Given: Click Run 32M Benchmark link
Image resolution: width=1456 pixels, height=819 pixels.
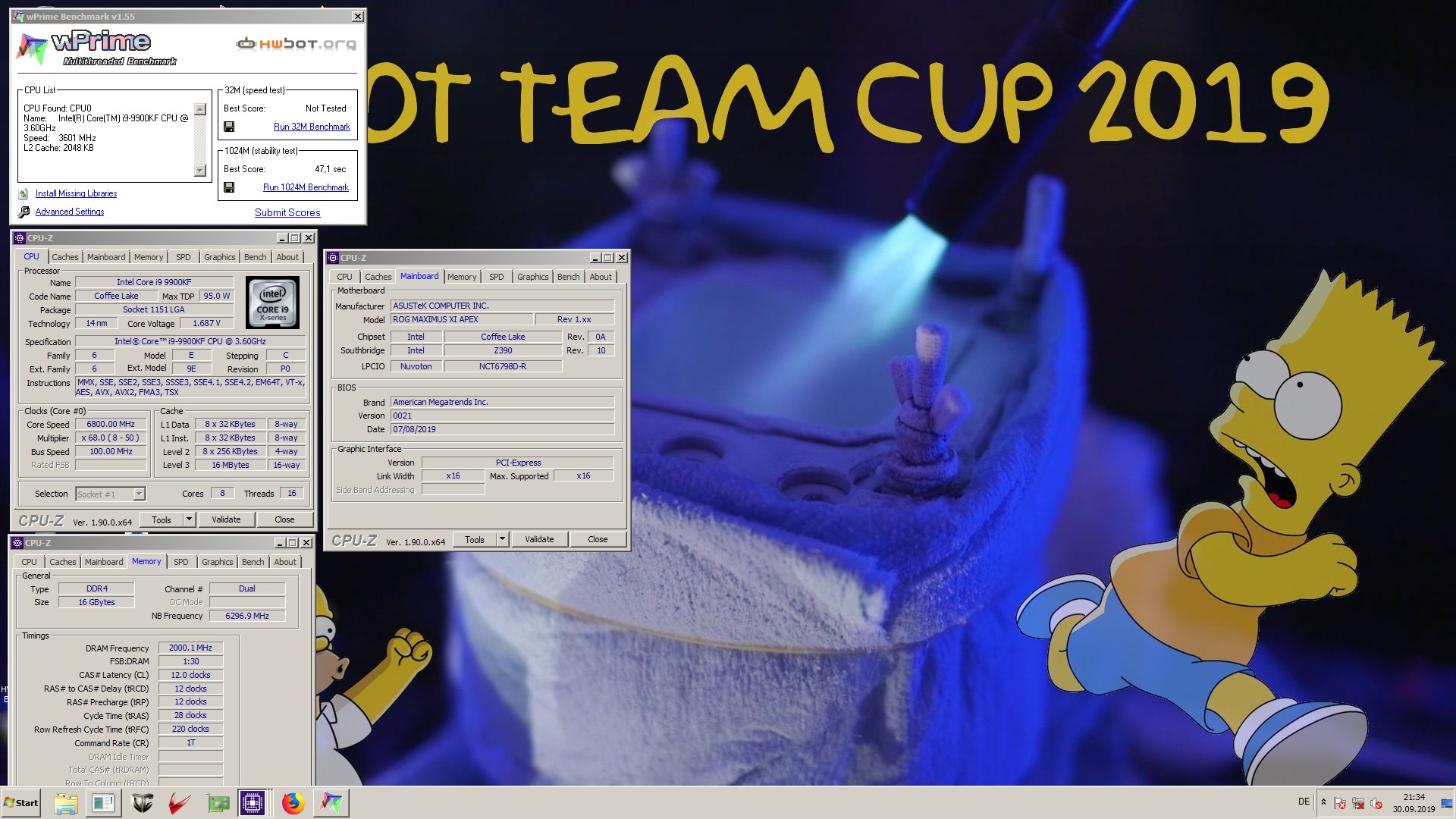Looking at the screenshot, I should [x=312, y=127].
